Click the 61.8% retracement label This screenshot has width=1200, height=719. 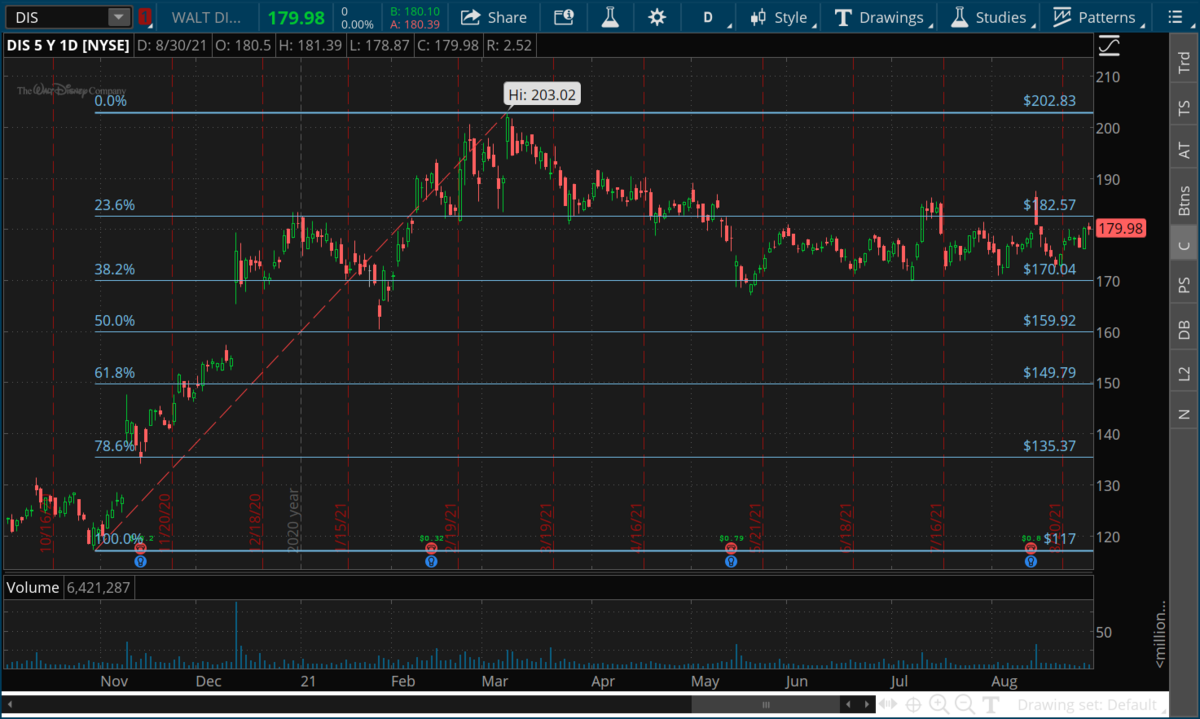point(115,373)
